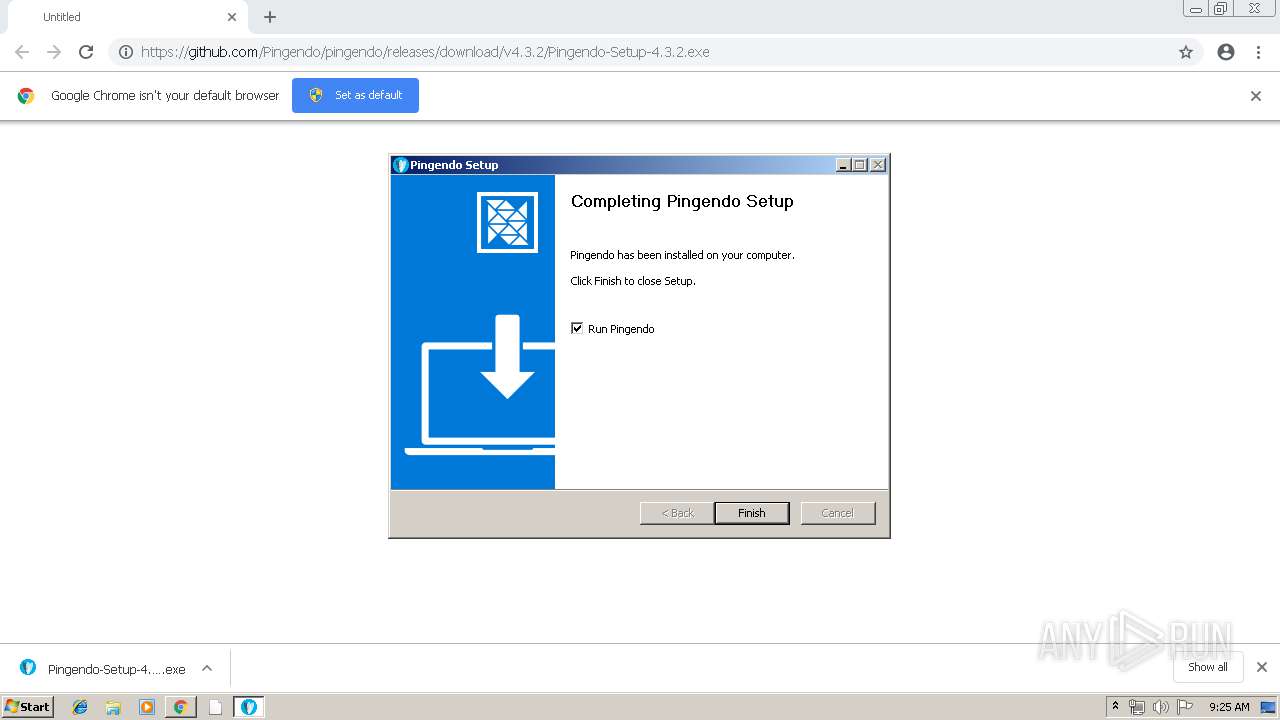Minimize the Chrome window
Screen dimensions: 1280x720
(1196, 8)
